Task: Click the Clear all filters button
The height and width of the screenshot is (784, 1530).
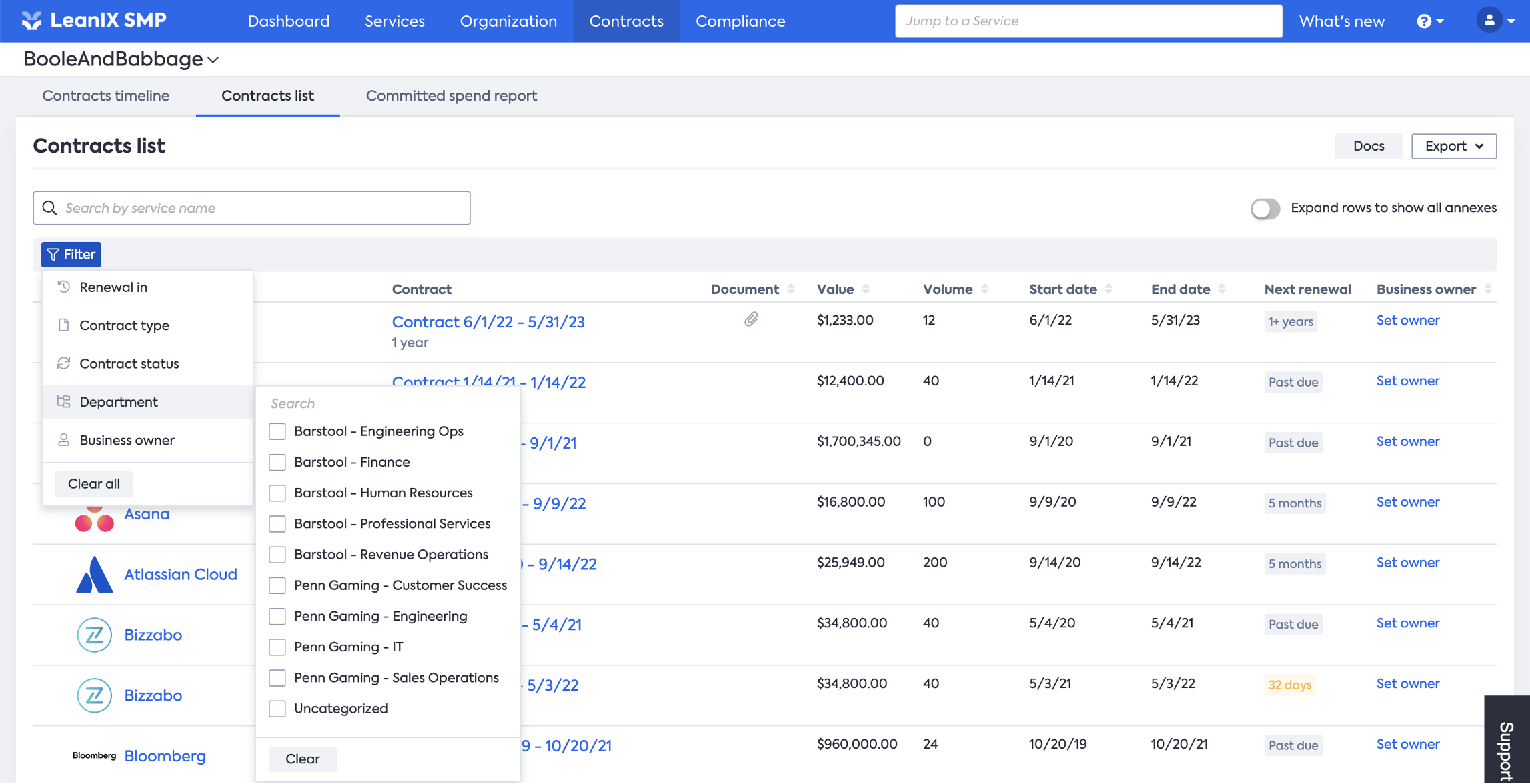Action: 93,484
